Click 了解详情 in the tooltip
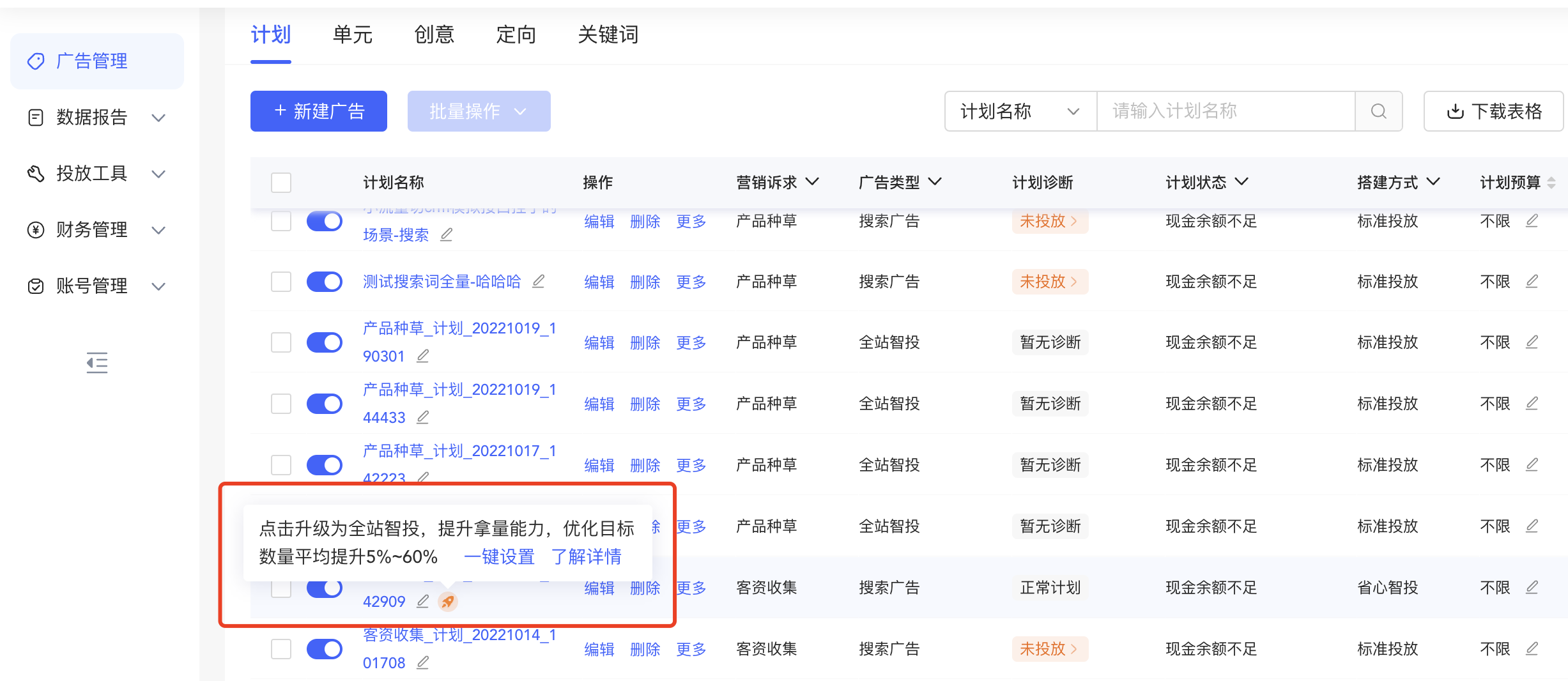Screen dimensions: 1568x681 (x=587, y=557)
